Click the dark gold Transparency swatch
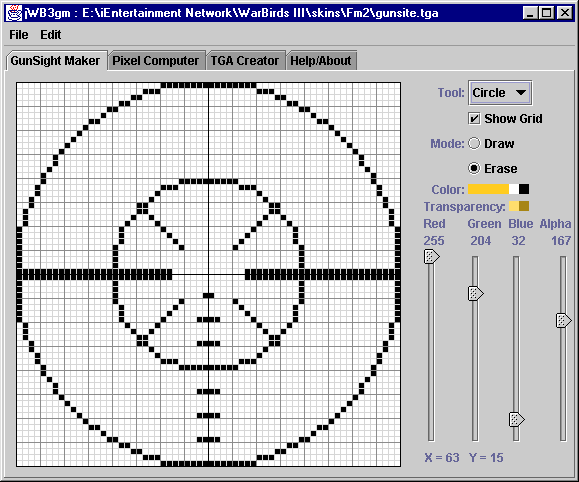This screenshot has width=579, height=482. pyautogui.click(x=524, y=206)
